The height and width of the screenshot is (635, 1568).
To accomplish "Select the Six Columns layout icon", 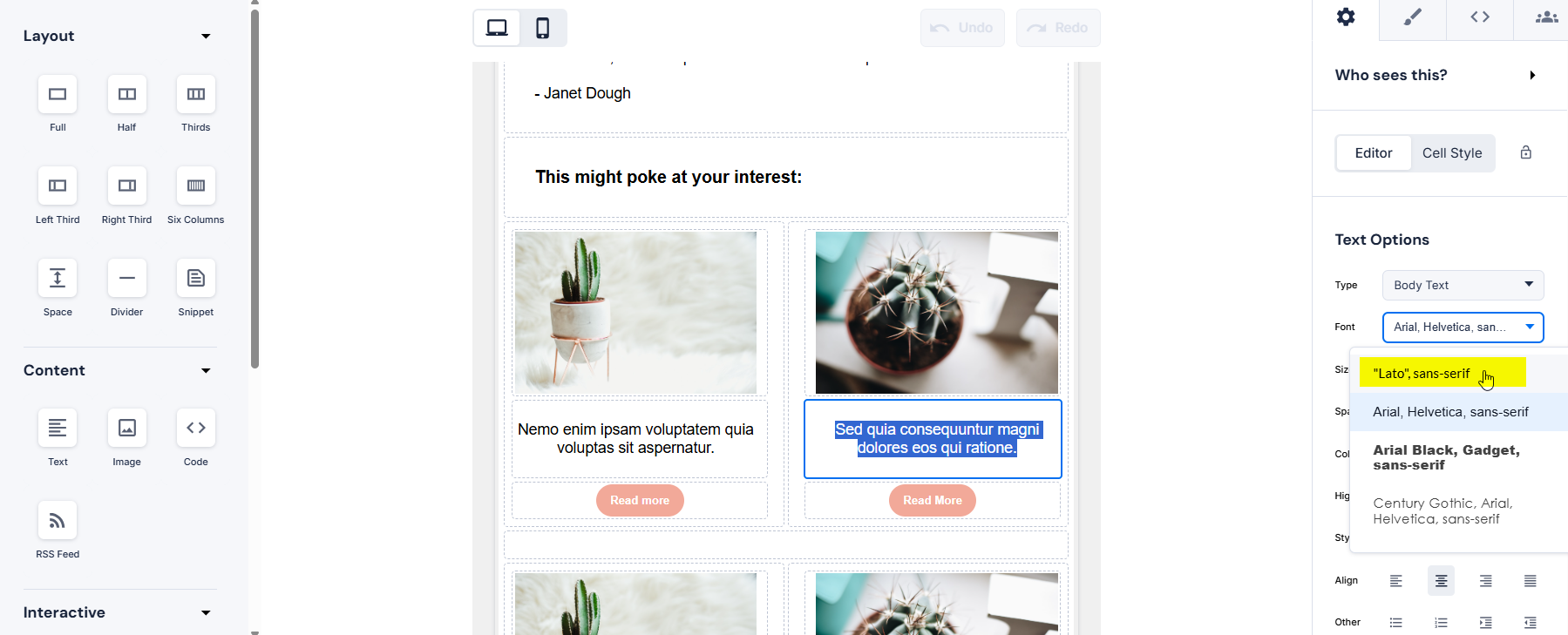I will pyautogui.click(x=196, y=186).
